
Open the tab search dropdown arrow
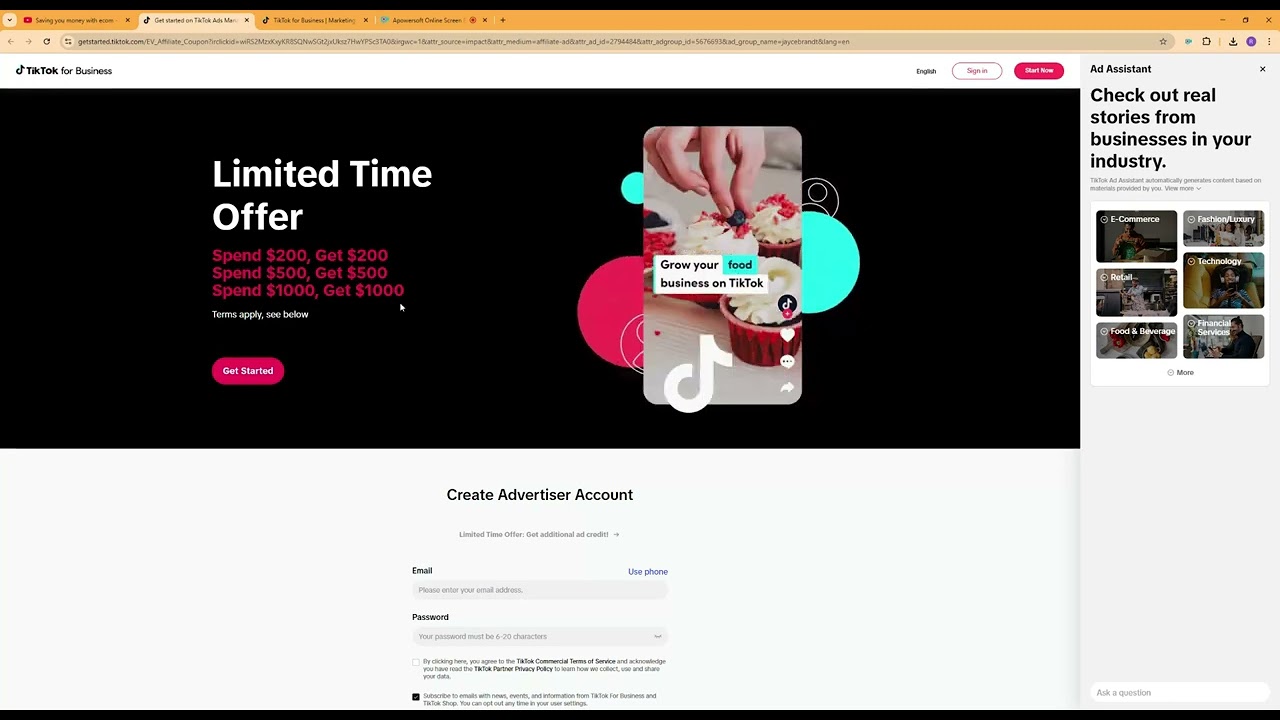(x=9, y=20)
